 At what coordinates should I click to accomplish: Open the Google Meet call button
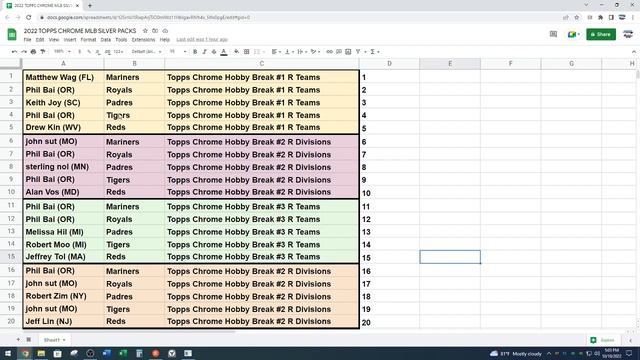tap(573, 34)
